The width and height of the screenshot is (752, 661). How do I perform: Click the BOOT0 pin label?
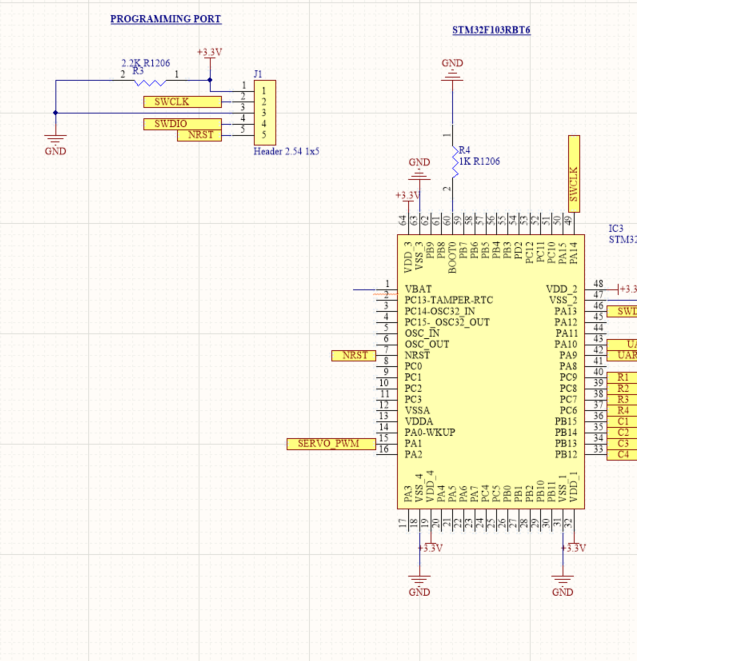pyautogui.click(x=452, y=258)
